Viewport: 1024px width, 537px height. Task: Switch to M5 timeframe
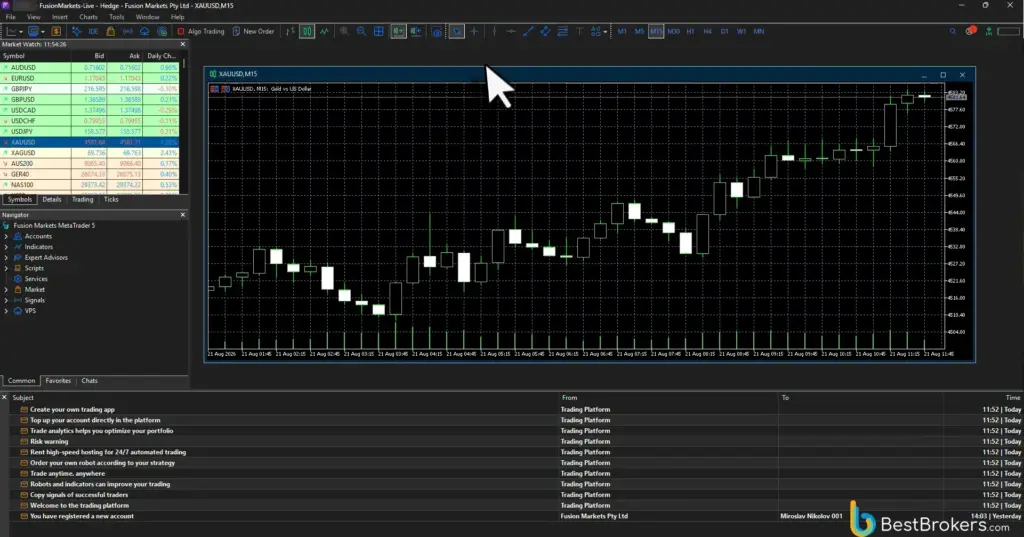coord(639,31)
